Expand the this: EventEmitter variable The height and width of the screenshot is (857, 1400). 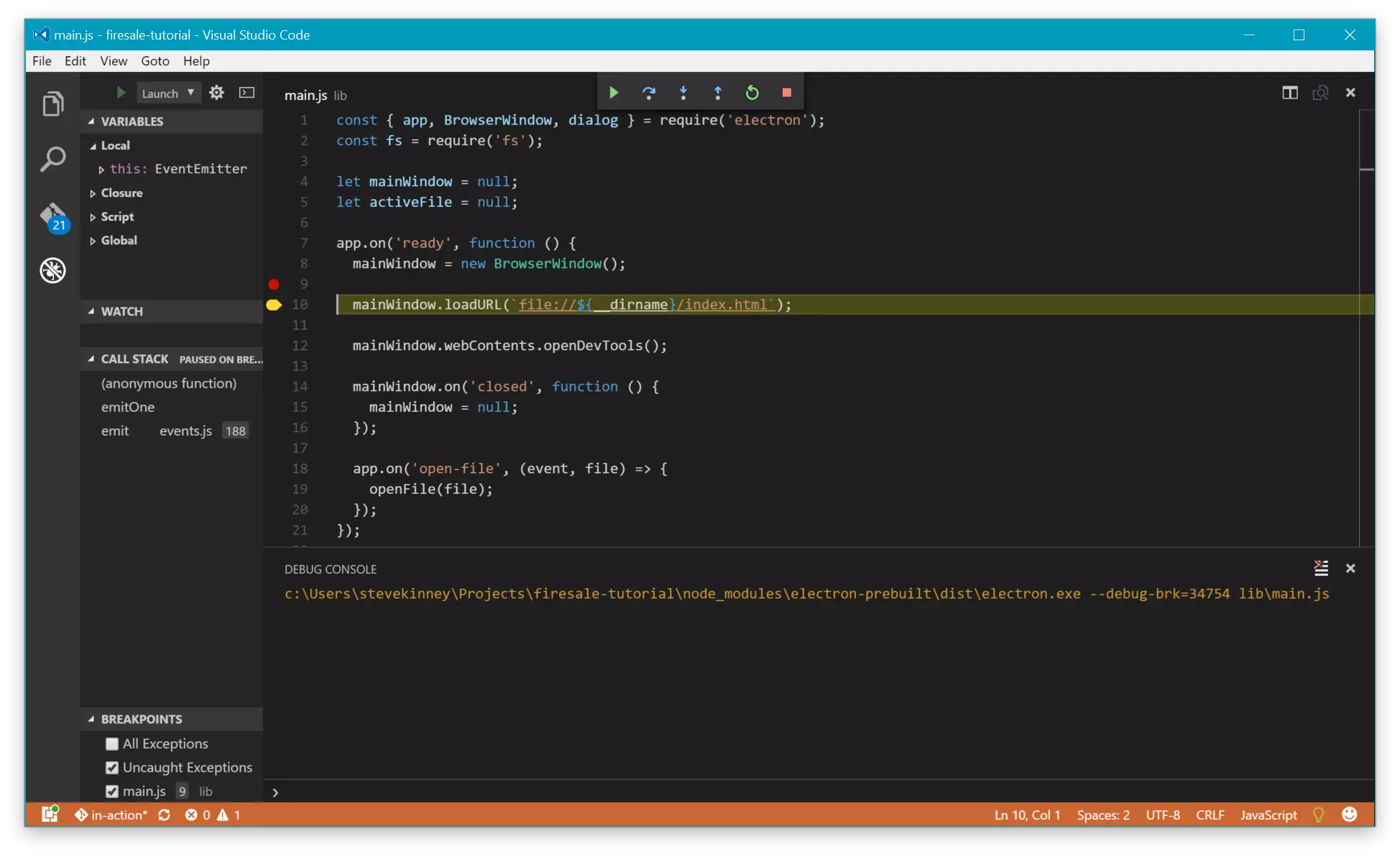point(102,168)
